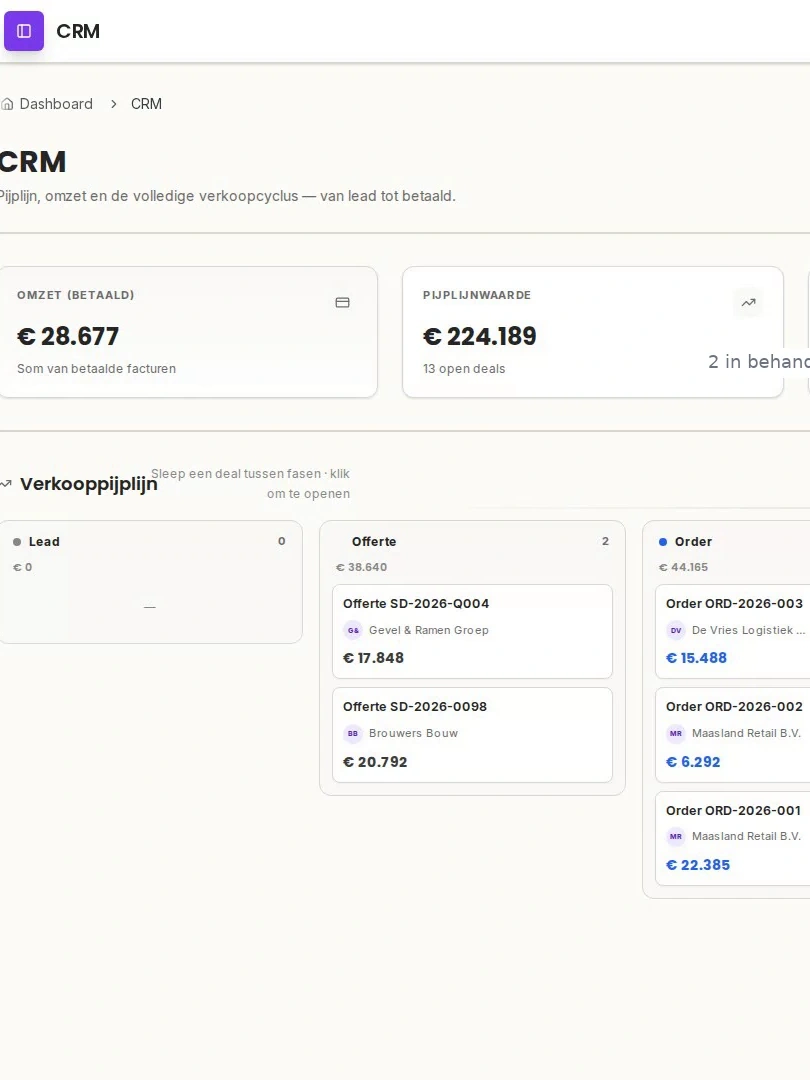This screenshot has width=810, height=1080.
Task: Click the De Vries Logistiek company name
Action: coord(748,630)
